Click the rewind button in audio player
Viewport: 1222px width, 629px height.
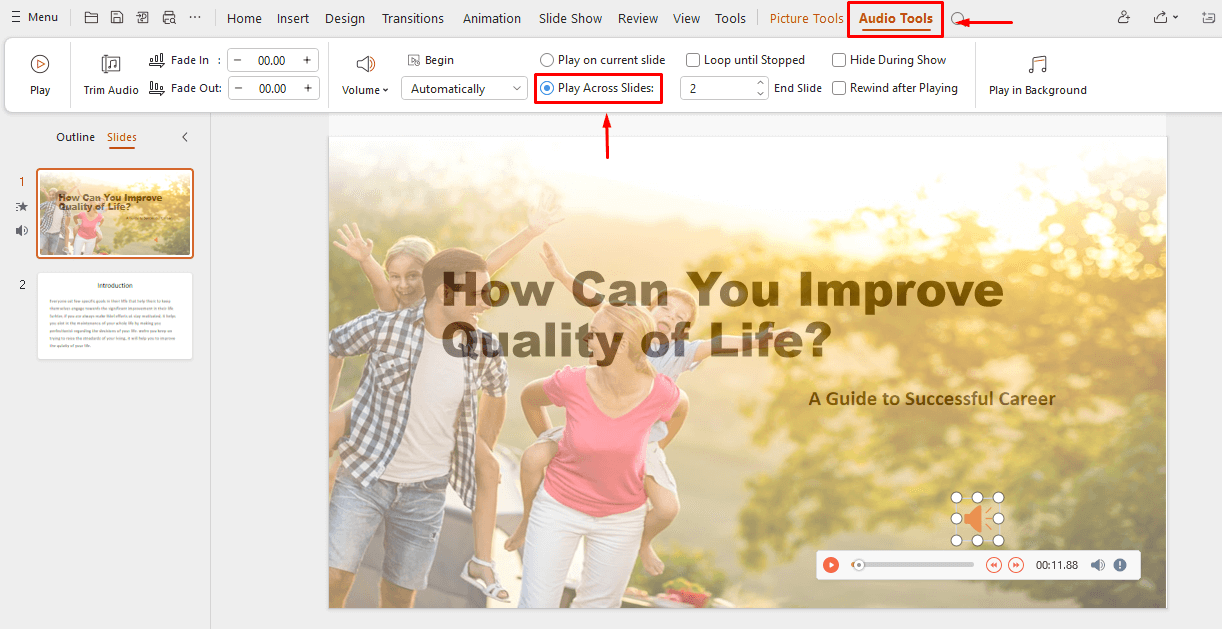coord(994,565)
